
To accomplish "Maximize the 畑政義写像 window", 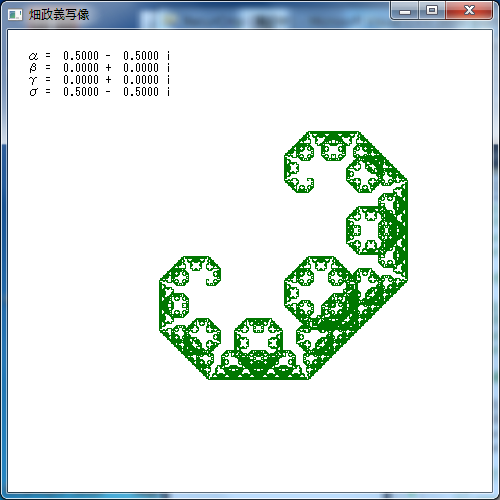I will point(432,11).
